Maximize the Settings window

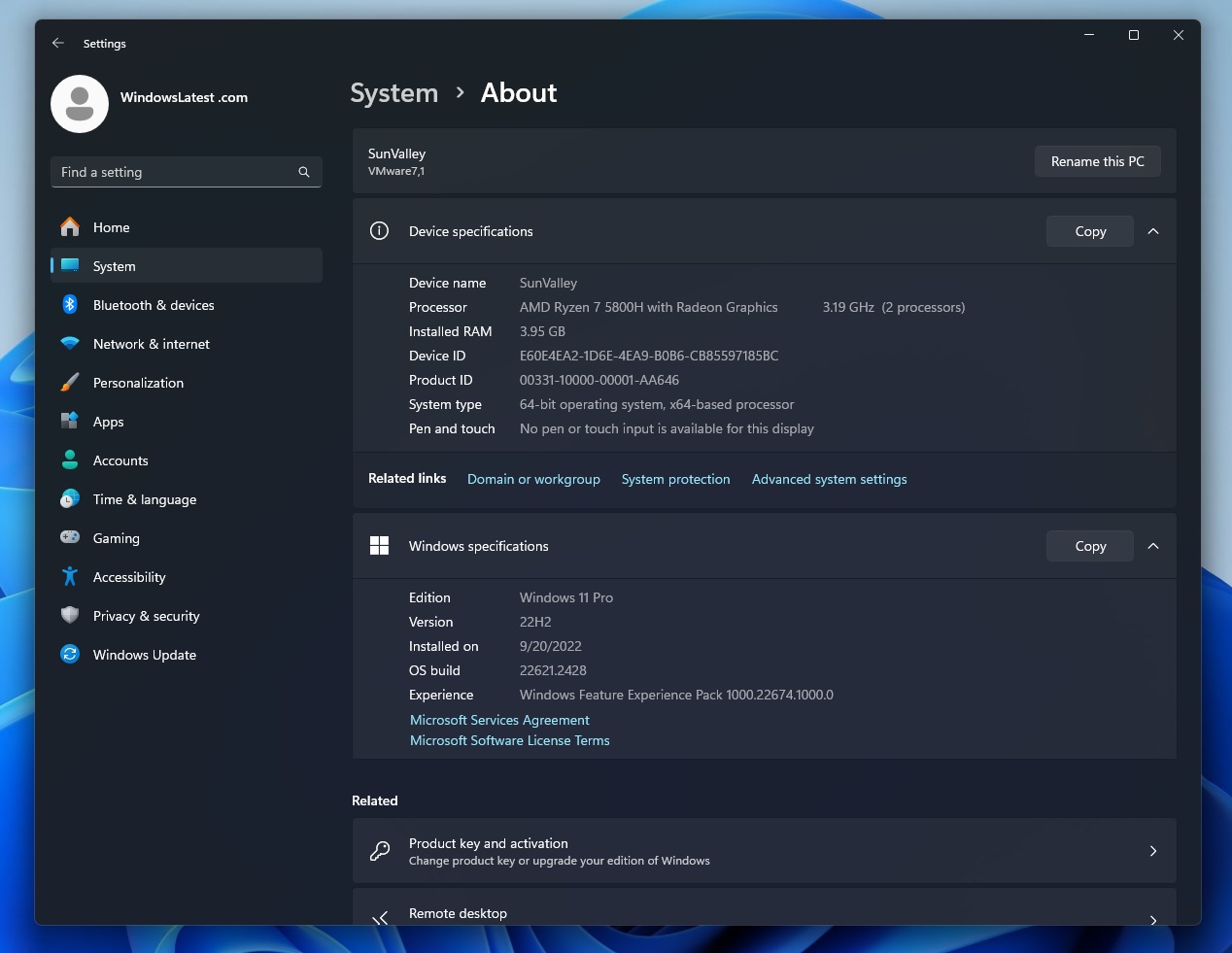click(x=1133, y=35)
